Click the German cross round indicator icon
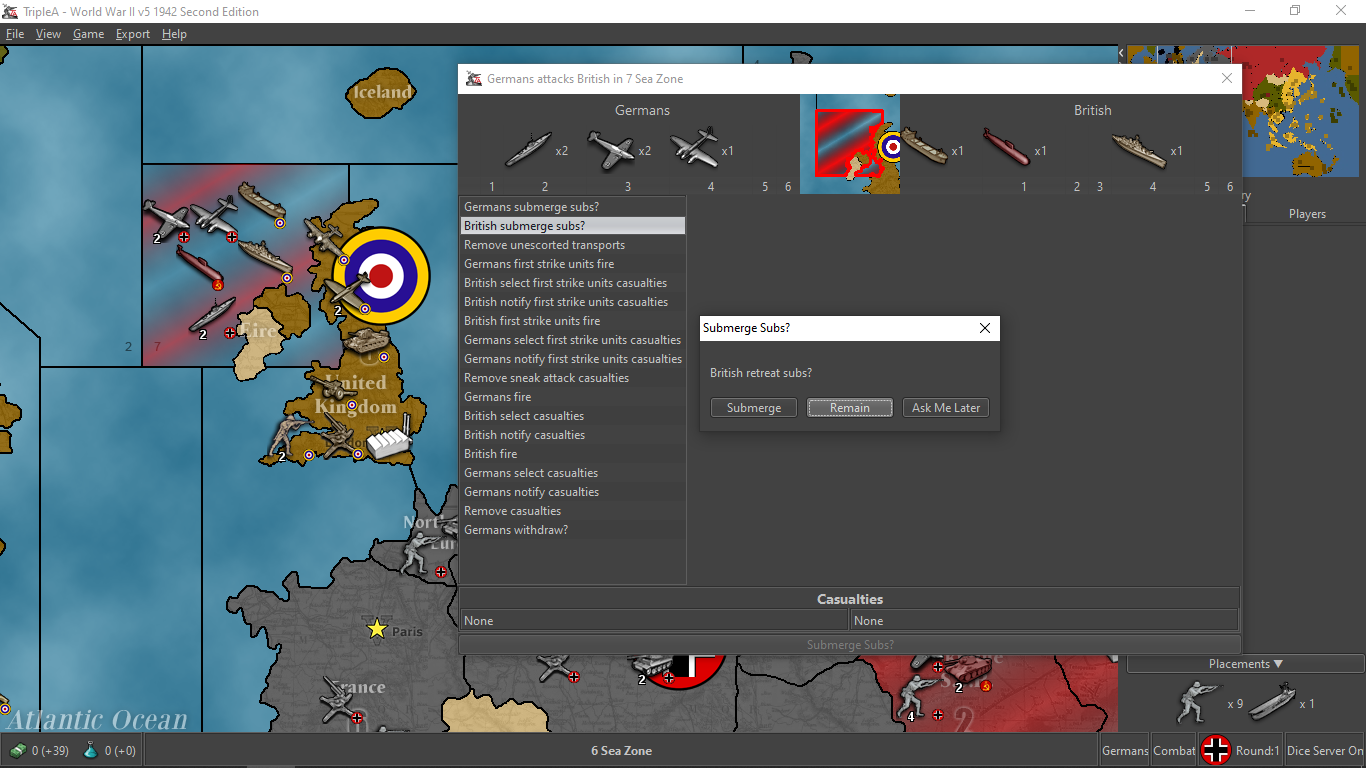The width and height of the screenshot is (1366, 768). 1216,749
